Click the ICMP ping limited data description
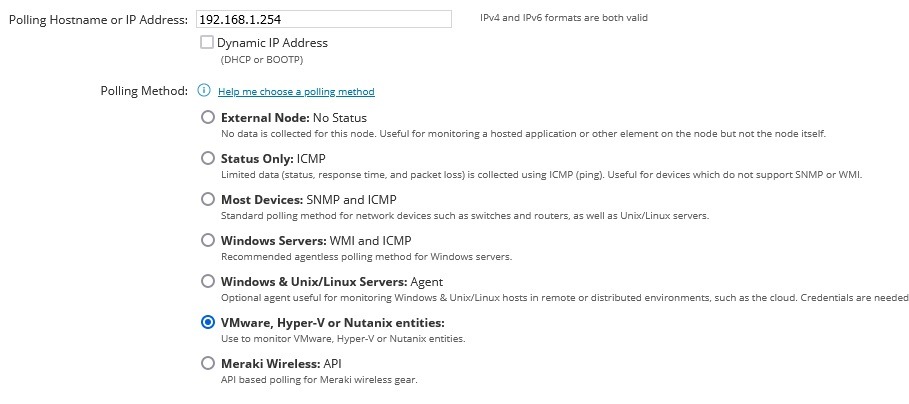Screen dimensions: 909x404 pyautogui.click(x=540, y=175)
